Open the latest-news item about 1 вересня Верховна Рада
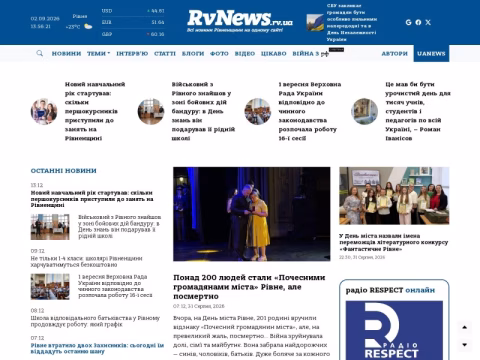This screenshot has width=480, height=360. coord(115,286)
